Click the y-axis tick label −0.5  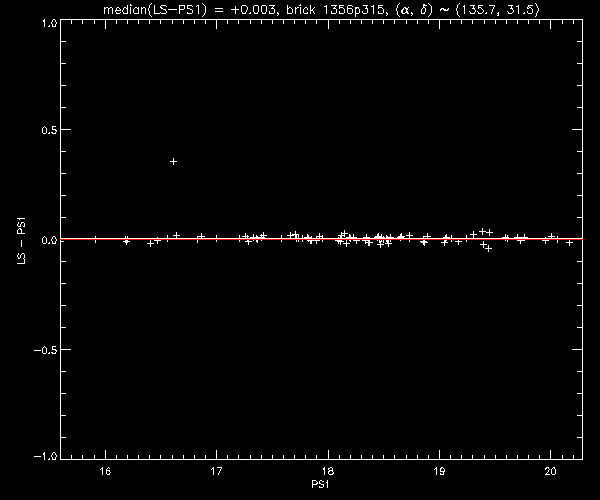[46, 350]
